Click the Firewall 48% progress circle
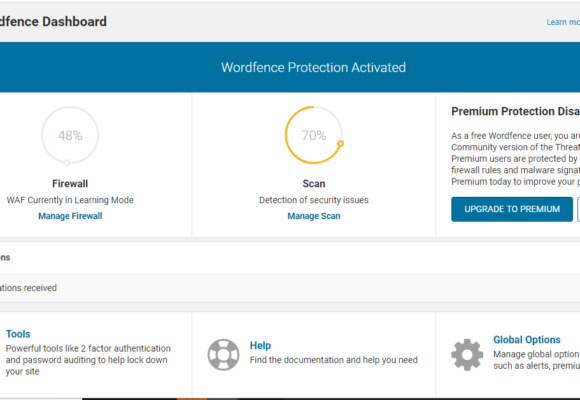Viewport: 580px width, 400px height. pos(70,135)
